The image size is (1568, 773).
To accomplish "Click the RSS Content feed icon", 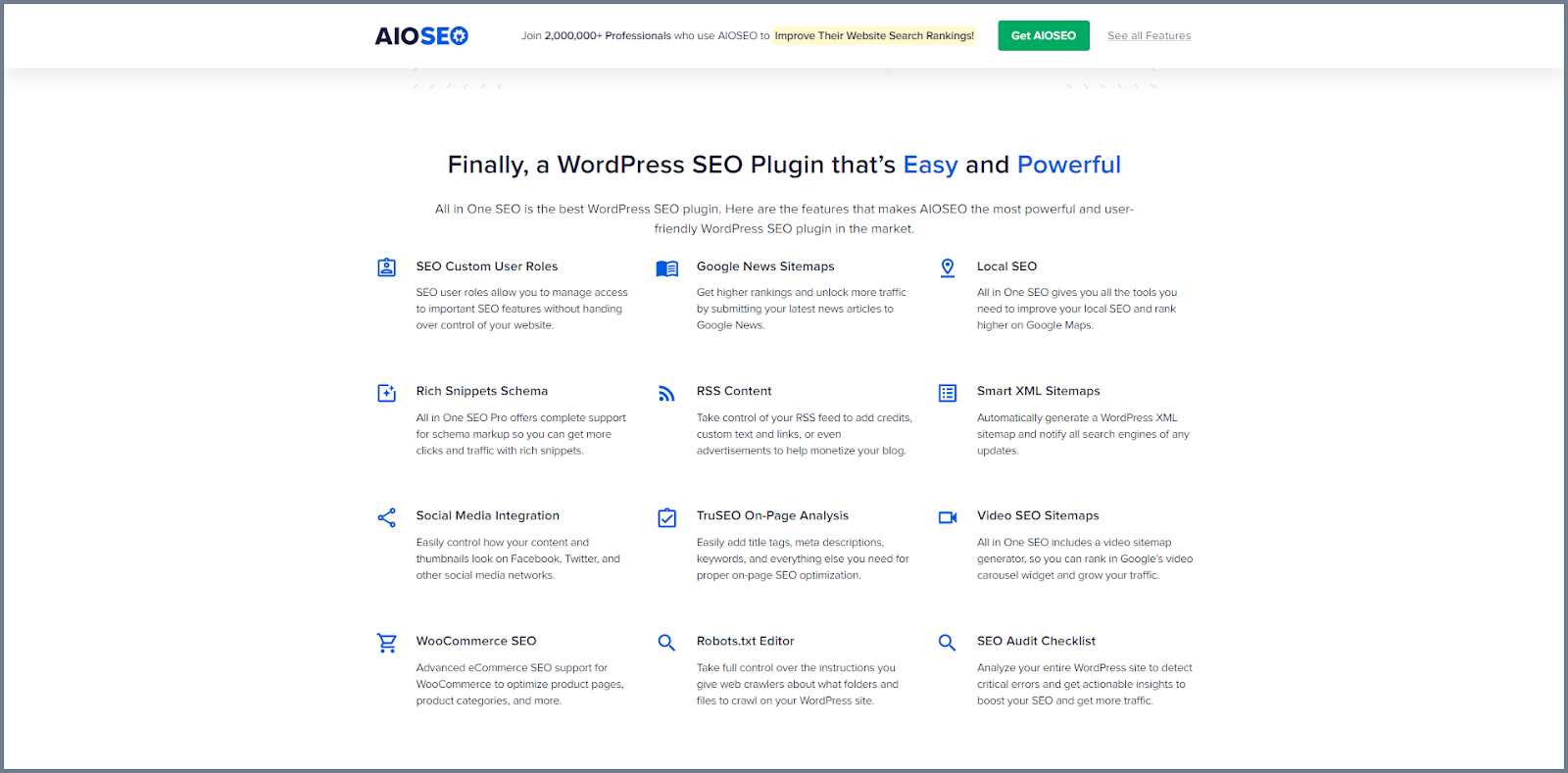I will [x=666, y=394].
